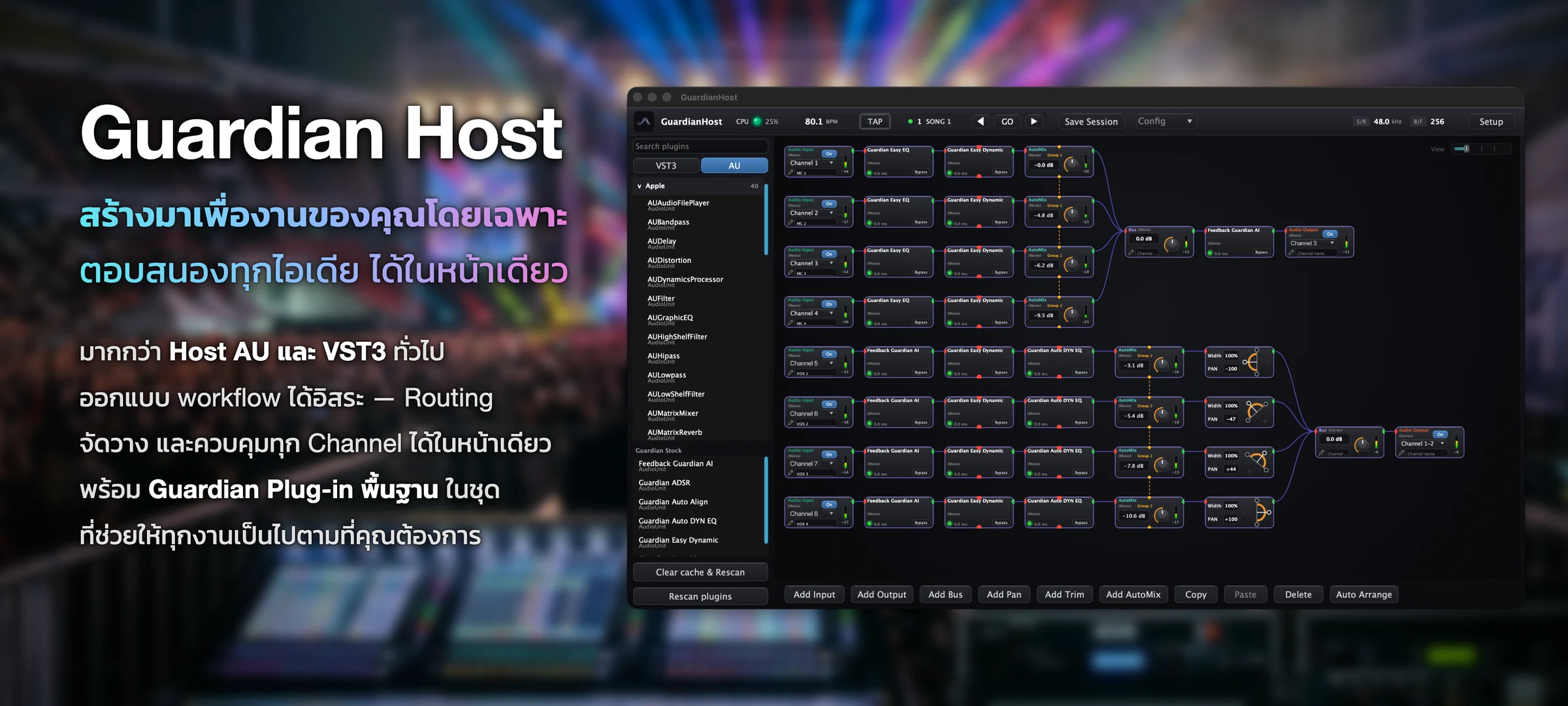Viewport: 1568px width, 706px height.
Task: Click the Auto Arrange button
Action: [1364, 594]
